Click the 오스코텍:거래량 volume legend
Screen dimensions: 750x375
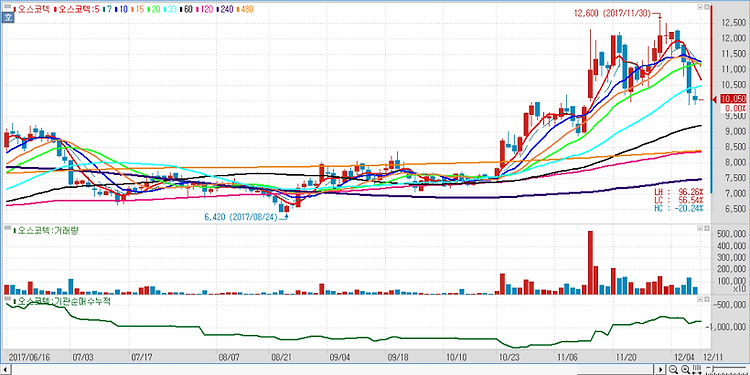pyautogui.click(x=47, y=231)
